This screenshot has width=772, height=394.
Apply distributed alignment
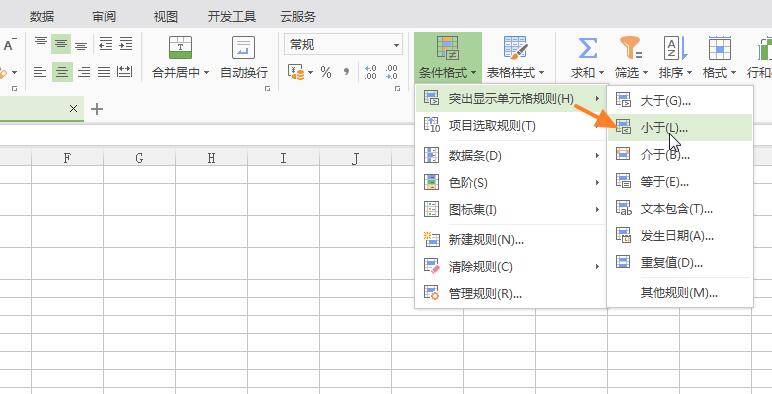tap(125, 72)
